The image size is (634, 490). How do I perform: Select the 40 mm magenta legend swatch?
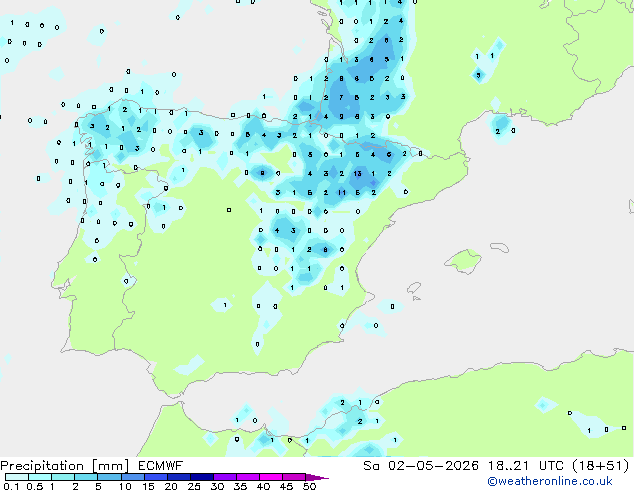271,477
